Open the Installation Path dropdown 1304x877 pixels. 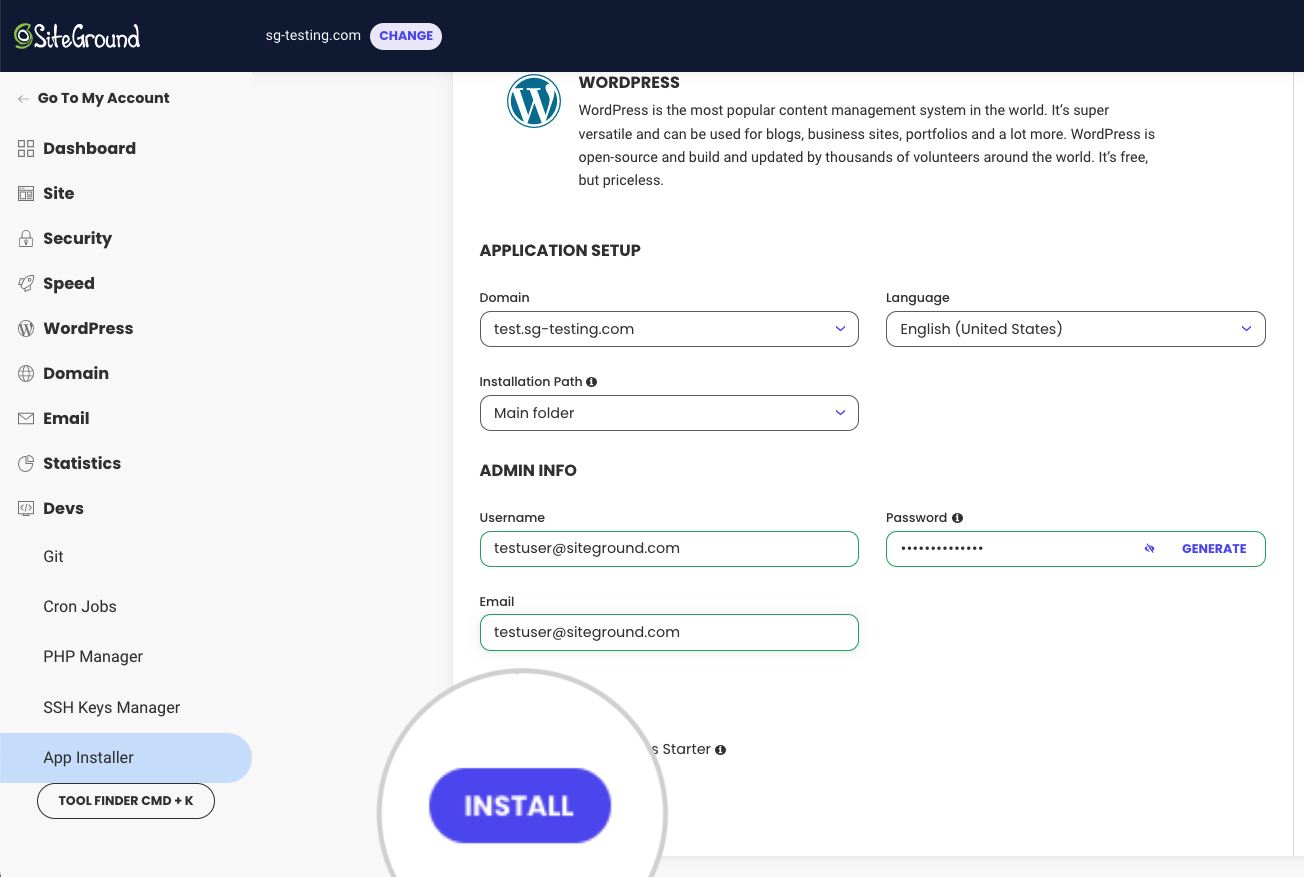pos(669,413)
